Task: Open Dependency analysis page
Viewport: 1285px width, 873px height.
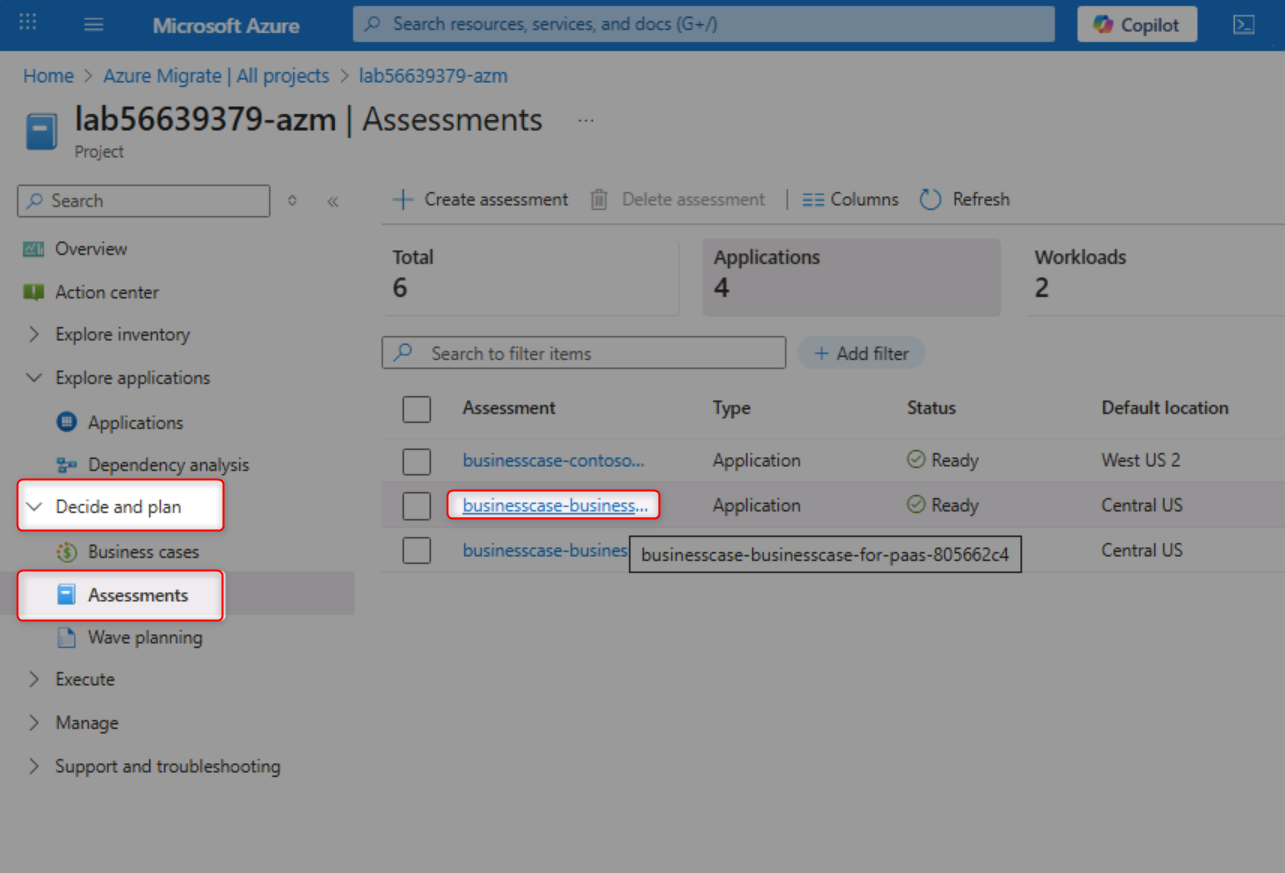Action: pyautogui.click(x=169, y=465)
